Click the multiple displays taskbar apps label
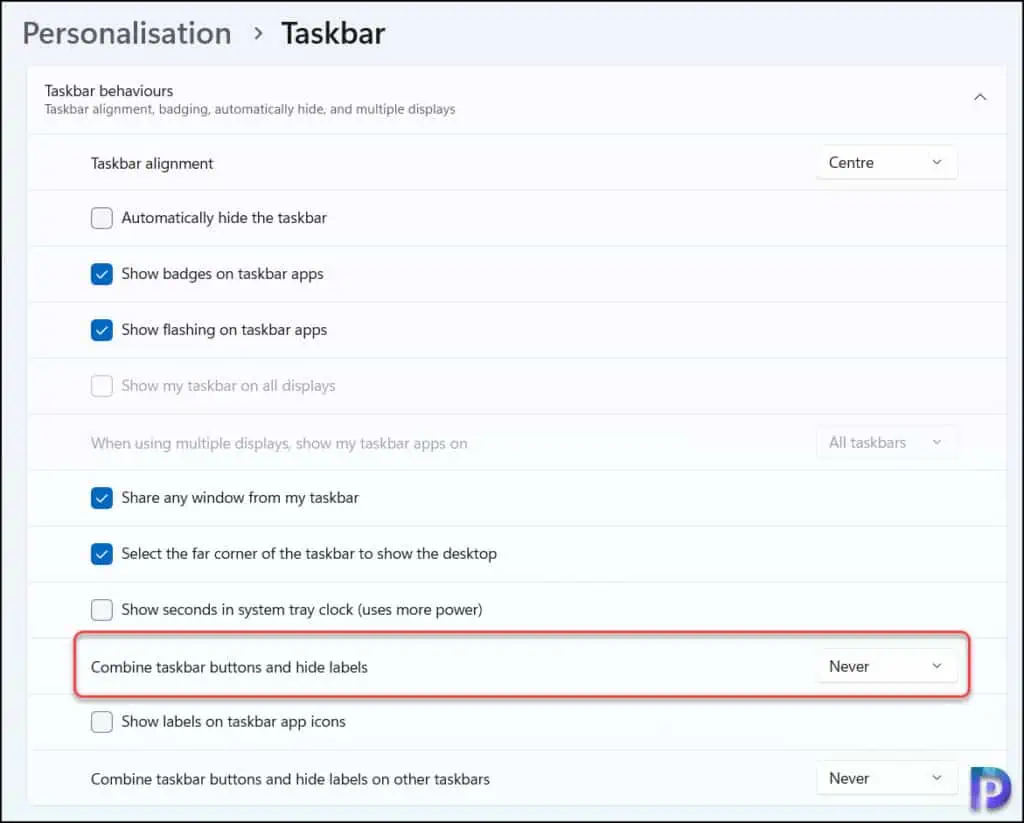 tap(279, 444)
